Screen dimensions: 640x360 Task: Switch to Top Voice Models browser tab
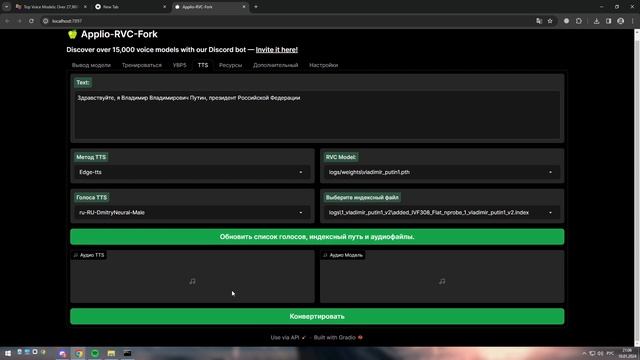[x=50, y=7]
